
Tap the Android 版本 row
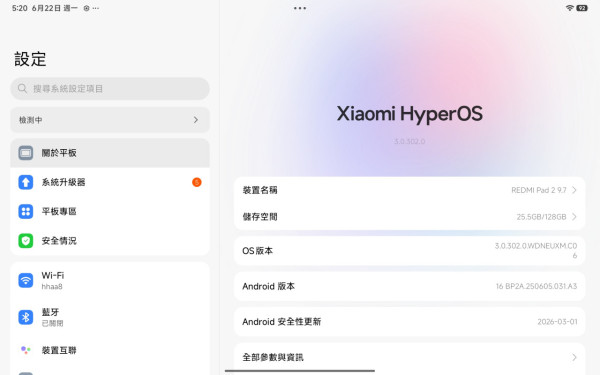coord(409,286)
